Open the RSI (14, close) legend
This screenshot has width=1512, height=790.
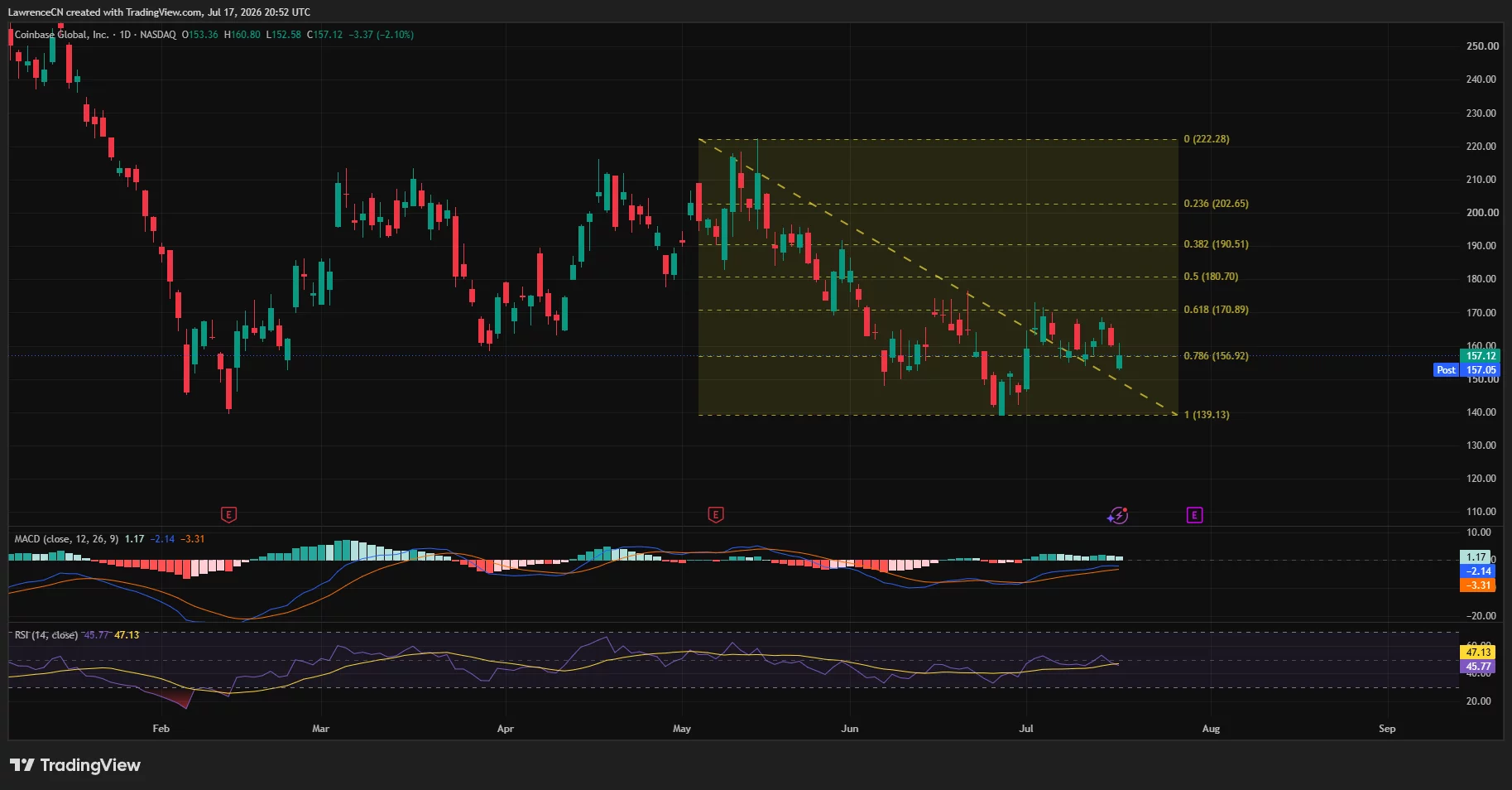[46, 635]
